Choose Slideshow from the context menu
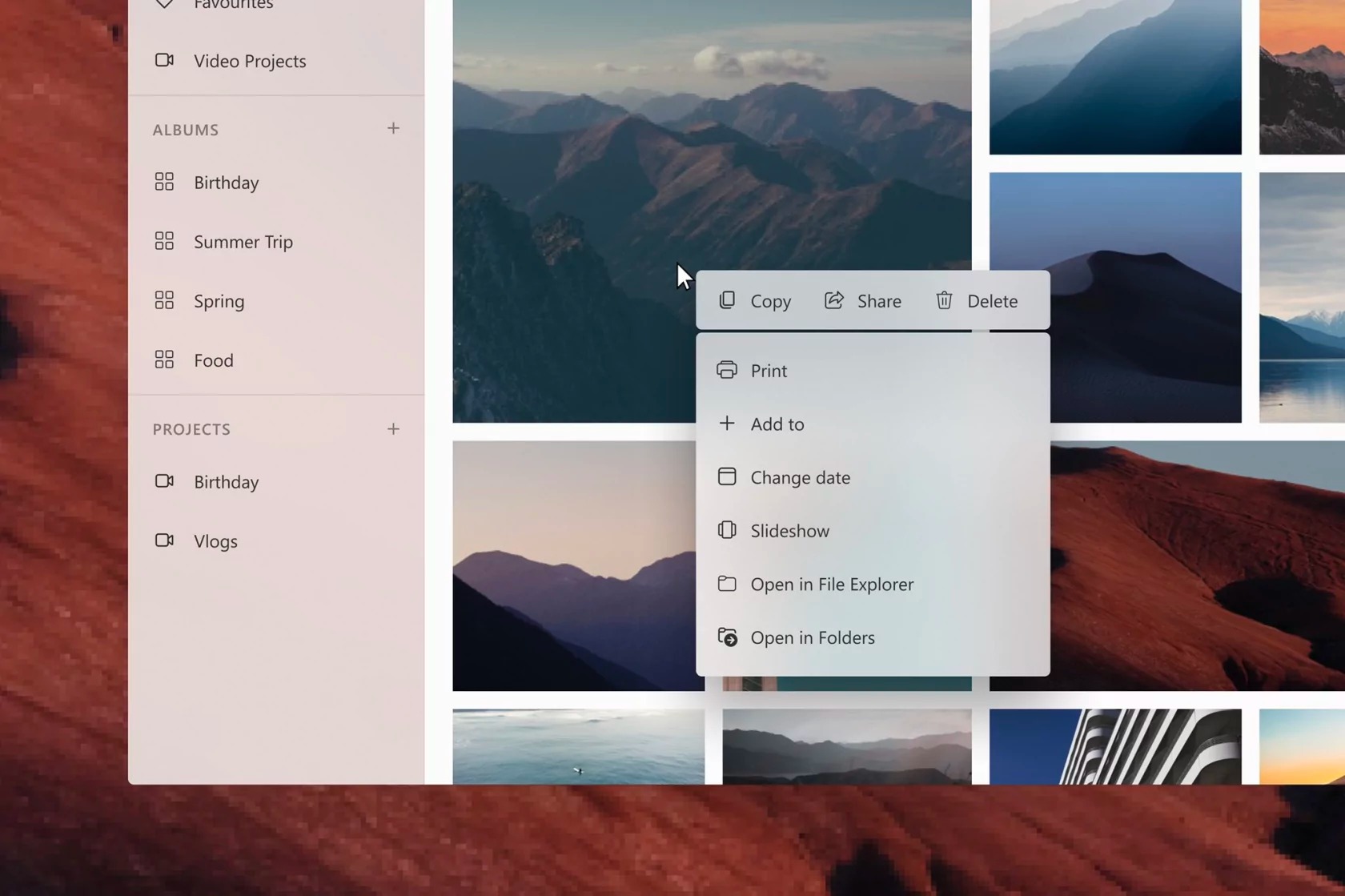This screenshot has height=896, width=1345. tap(789, 531)
